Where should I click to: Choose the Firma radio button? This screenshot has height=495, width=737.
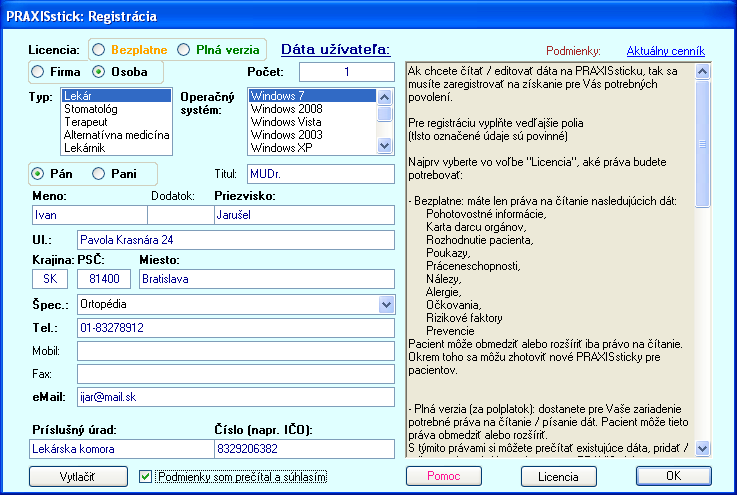click(37, 72)
